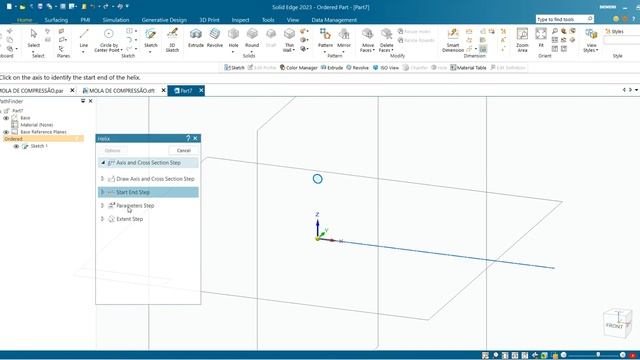640x360 pixels.
Task: Activate the Revolve tool in Solids group
Action: click(215, 38)
